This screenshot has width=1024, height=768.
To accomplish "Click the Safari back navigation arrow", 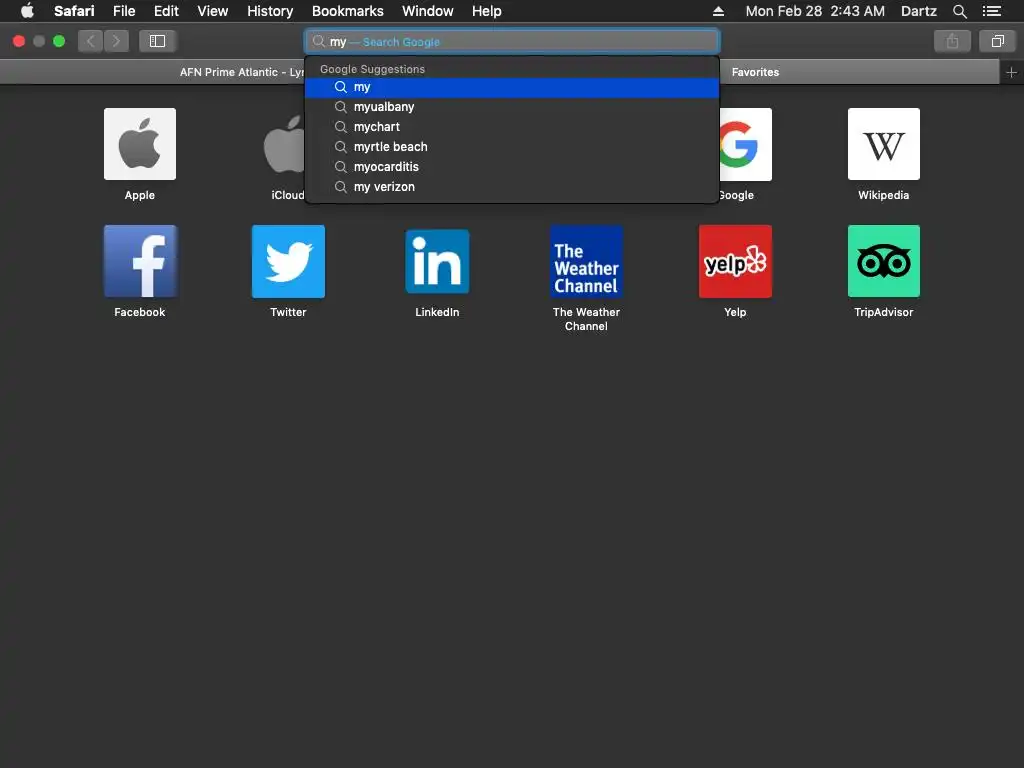I will (91, 41).
